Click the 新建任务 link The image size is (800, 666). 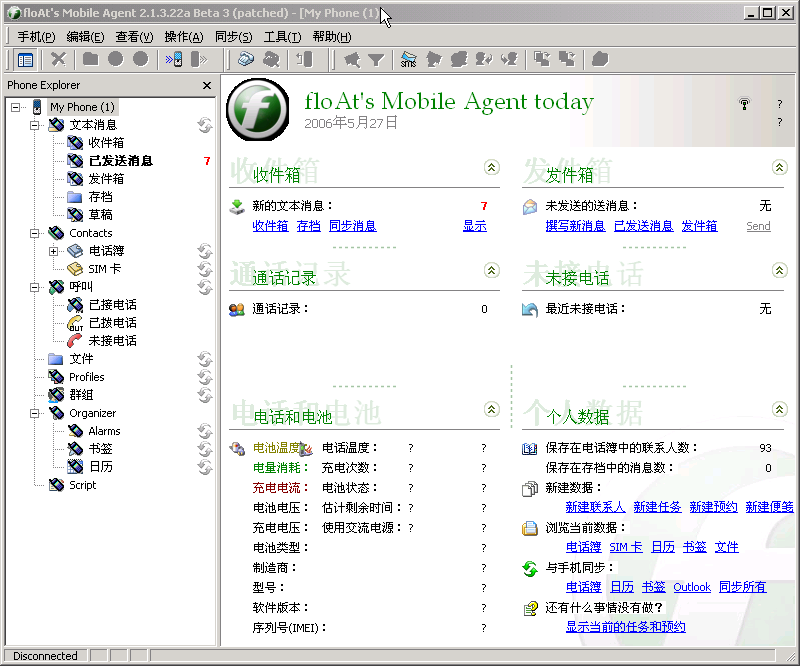(x=657, y=507)
